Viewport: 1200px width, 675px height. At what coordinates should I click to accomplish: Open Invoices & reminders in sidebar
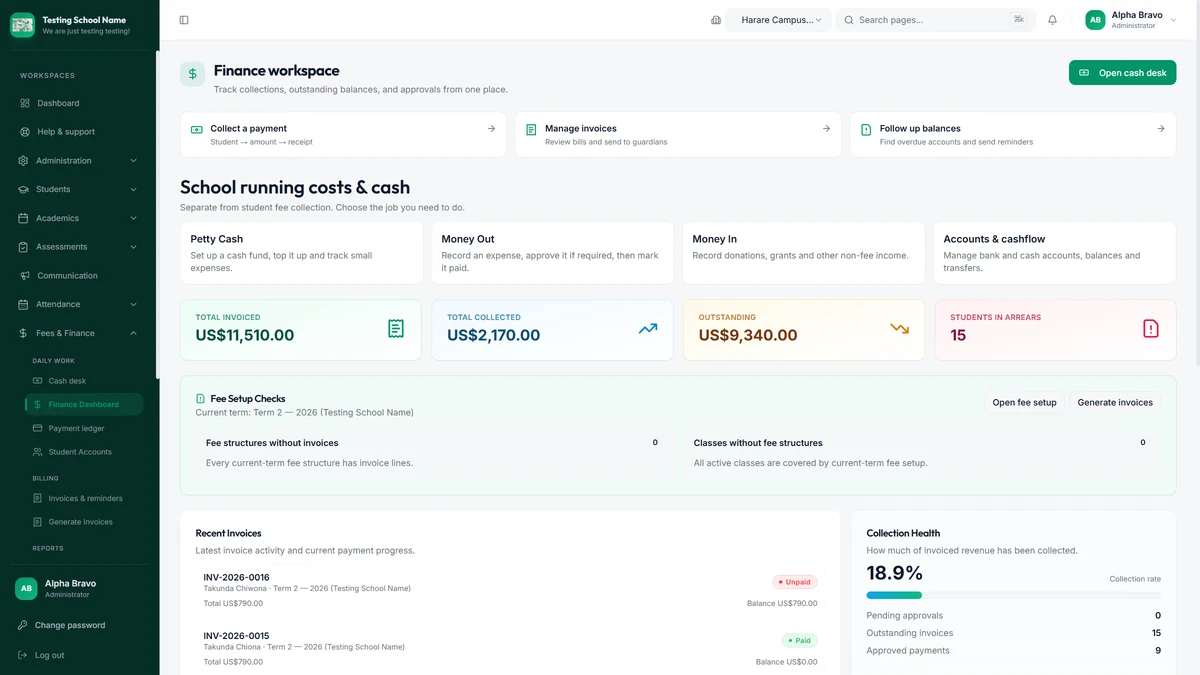pos(84,498)
